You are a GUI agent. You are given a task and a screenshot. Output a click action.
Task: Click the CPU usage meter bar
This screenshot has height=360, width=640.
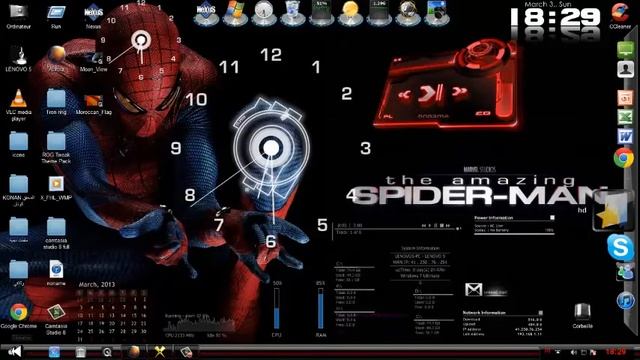(x=276, y=308)
